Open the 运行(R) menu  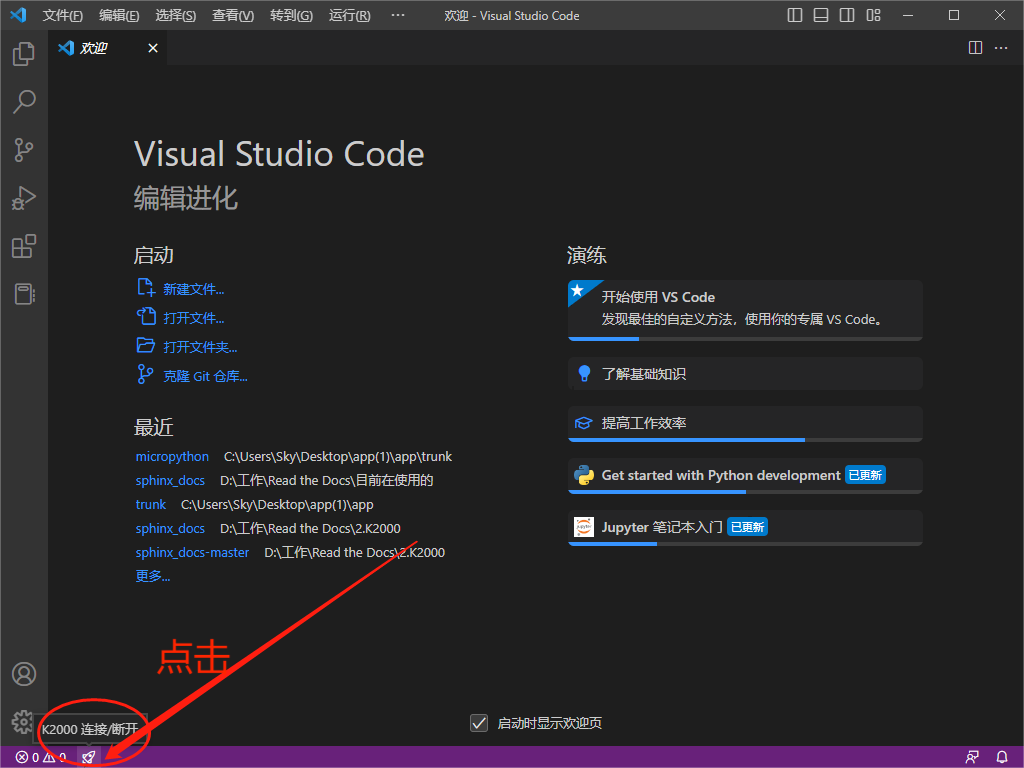click(349, 15)
